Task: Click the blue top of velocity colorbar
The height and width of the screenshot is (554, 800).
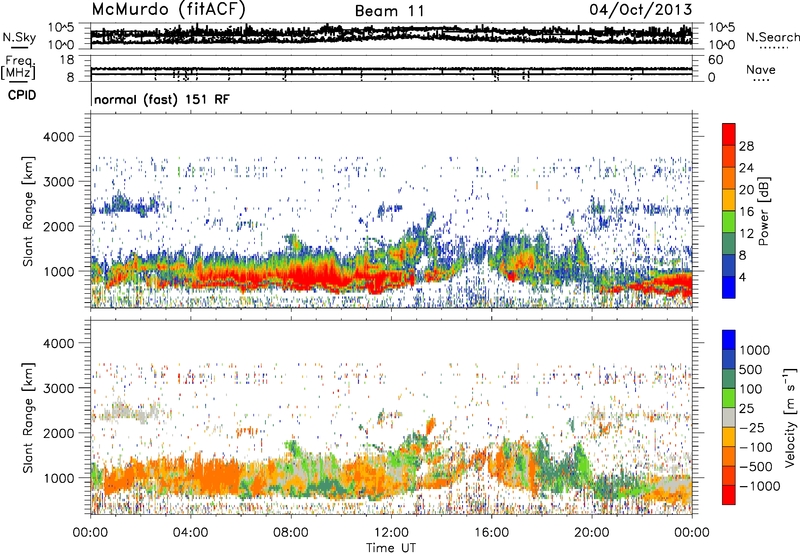Action: coord(729,340)
